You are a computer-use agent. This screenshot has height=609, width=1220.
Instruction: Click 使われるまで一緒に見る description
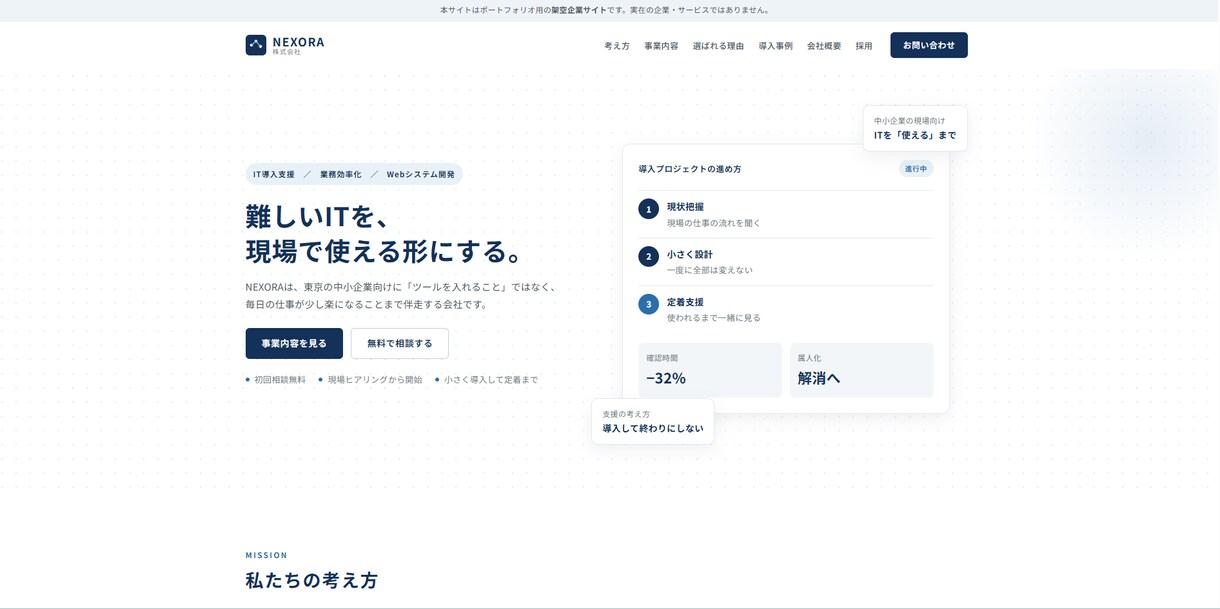pyautogui.click(x=714, y=318)
